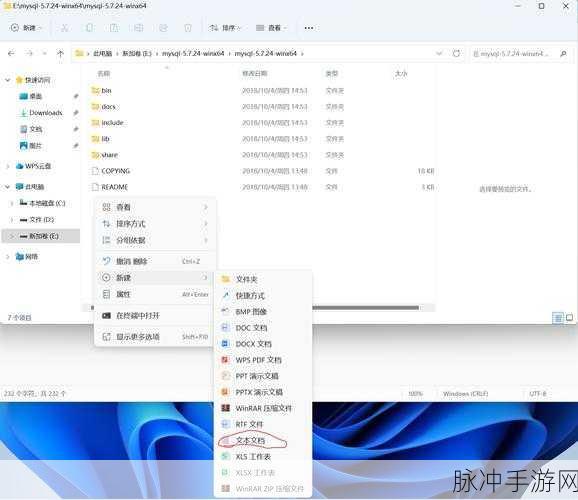Sort by the 类型 column header
Image resolution: width=578 pixels, height=500 pixels.
pos(331,74)
